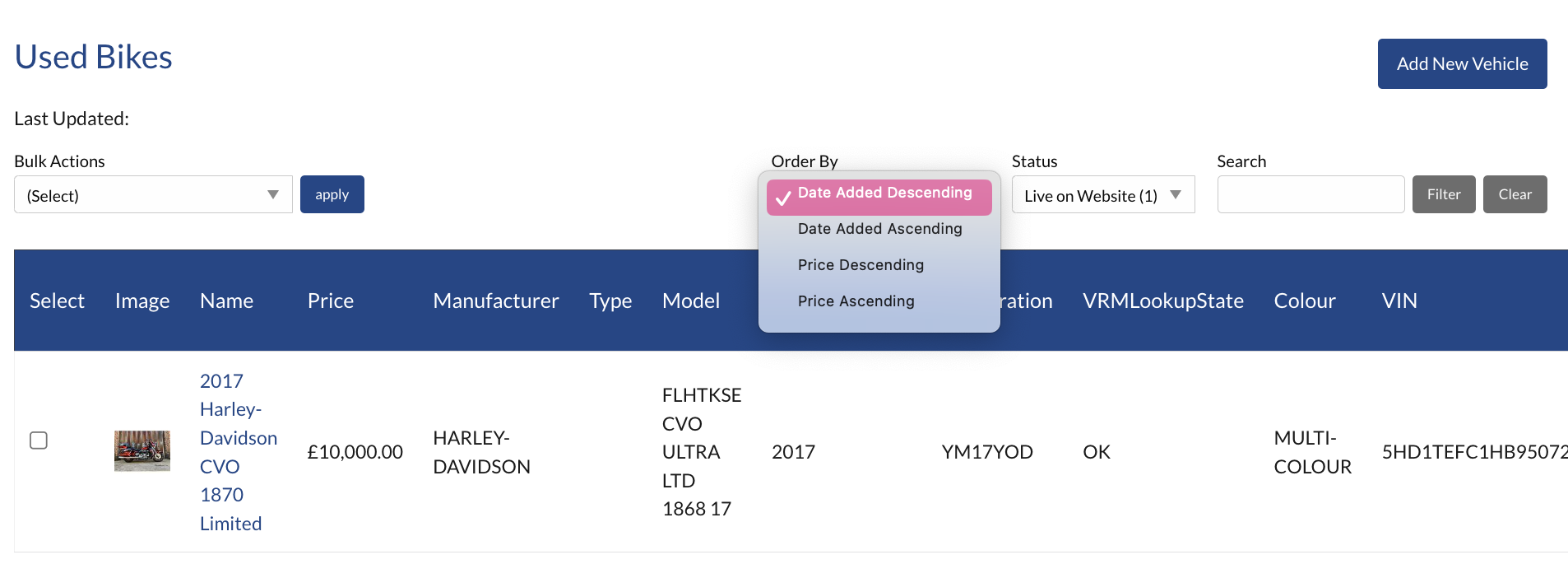Click the Manufacturer column header
Viewport: 1568px width, 578px height.
[495, 301]
